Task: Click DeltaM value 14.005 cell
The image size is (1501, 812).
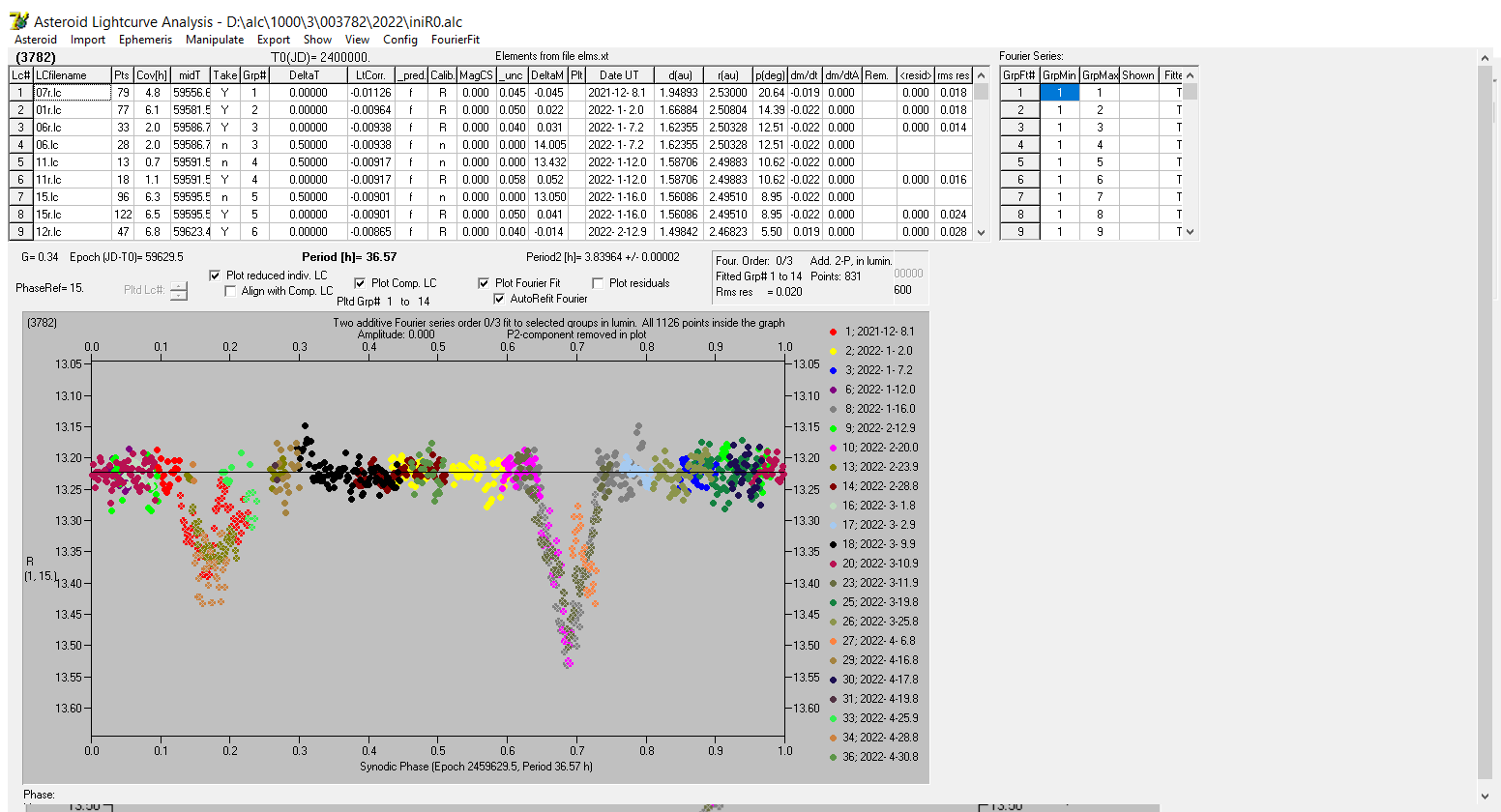Action: (546, 145)
